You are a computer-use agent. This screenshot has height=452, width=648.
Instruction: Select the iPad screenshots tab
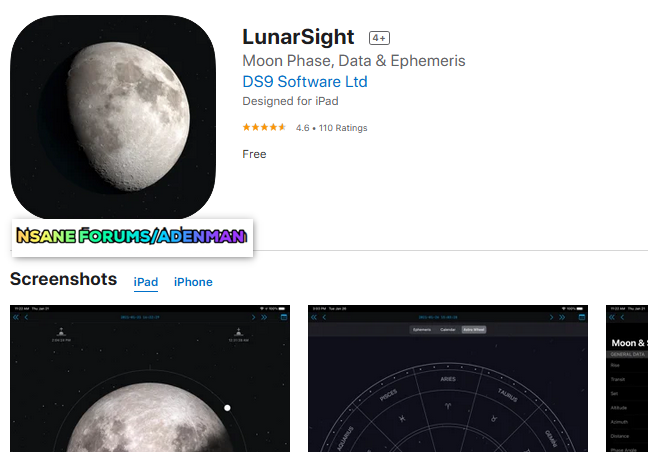point(145,282)
